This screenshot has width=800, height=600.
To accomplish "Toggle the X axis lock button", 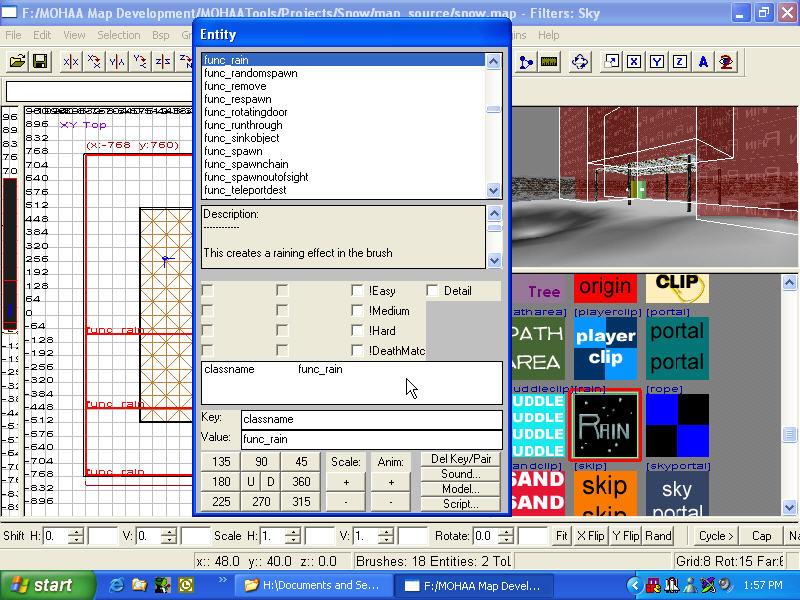I will tap(633, 62).
